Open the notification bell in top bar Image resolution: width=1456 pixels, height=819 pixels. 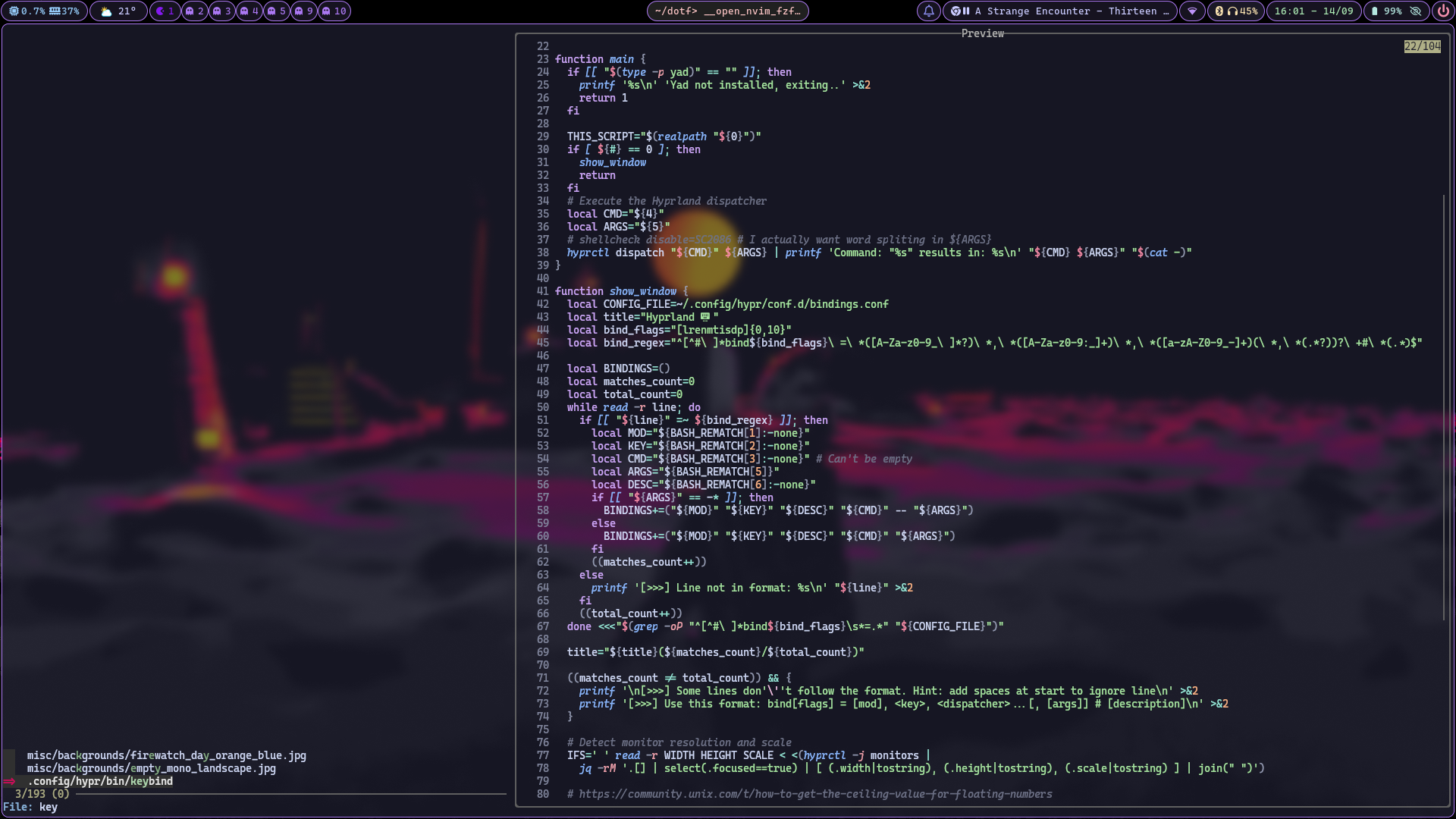click(x=928, y=11)
